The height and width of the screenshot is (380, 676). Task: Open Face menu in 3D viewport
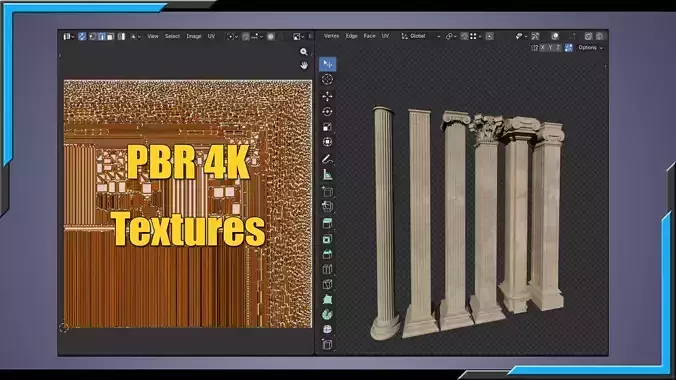369,36
